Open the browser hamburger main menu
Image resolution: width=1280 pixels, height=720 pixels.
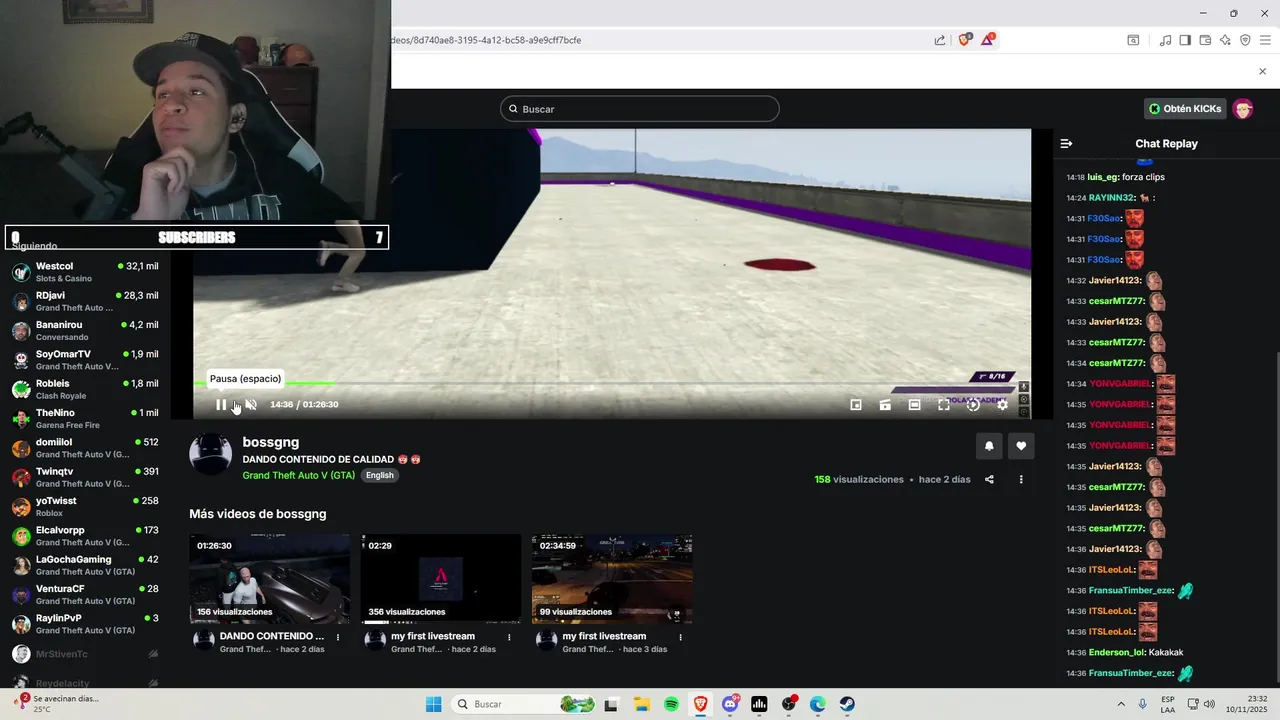click(1265, 40)
